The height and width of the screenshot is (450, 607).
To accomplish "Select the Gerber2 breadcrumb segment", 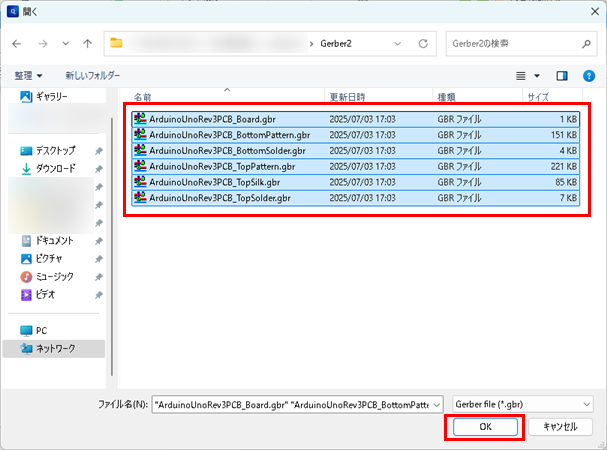I will pyautogui.click(x=336, y=44).
